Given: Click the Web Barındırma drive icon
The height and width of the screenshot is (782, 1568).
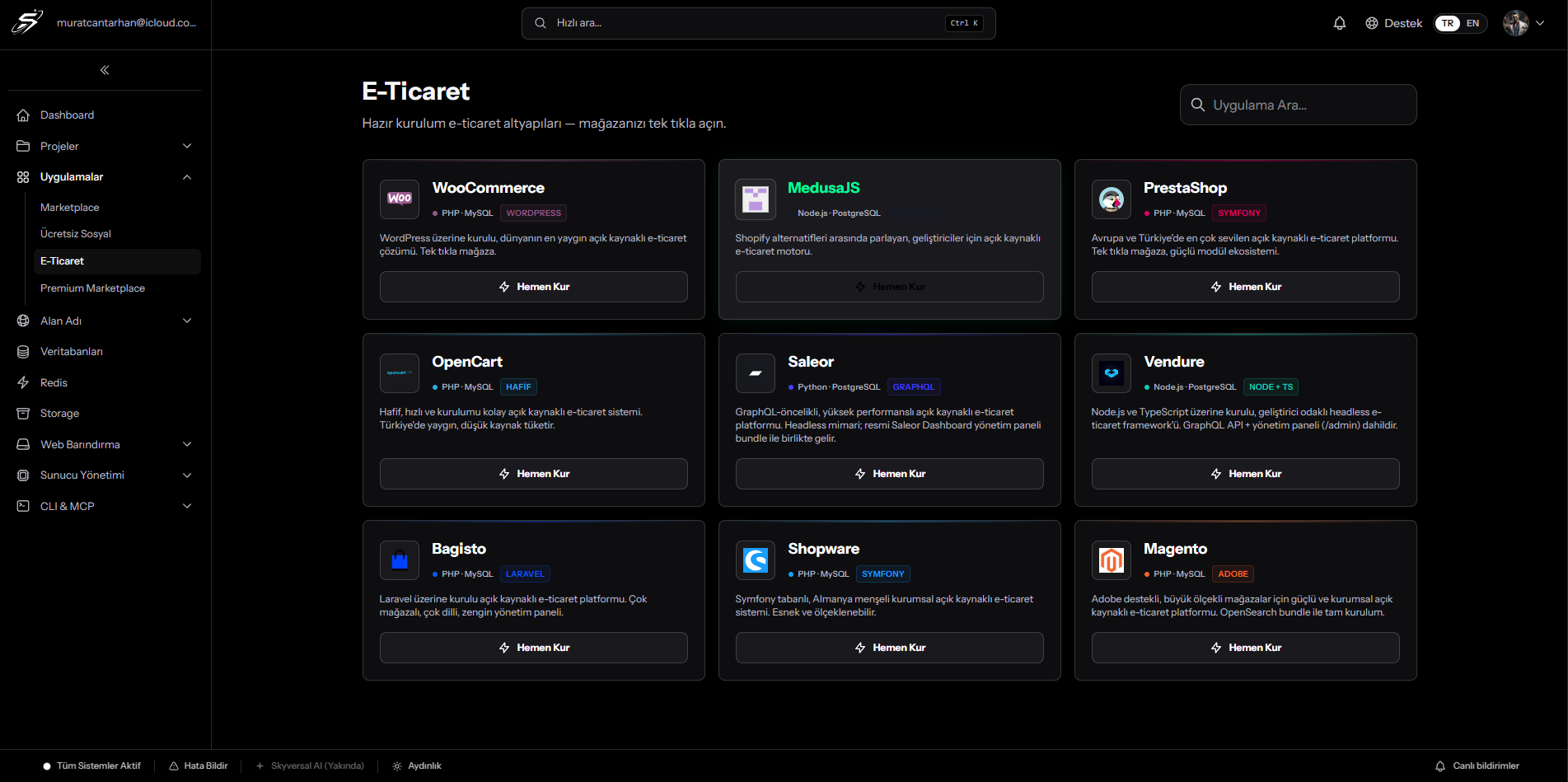Looking at the screenshot, I should 23,444.
